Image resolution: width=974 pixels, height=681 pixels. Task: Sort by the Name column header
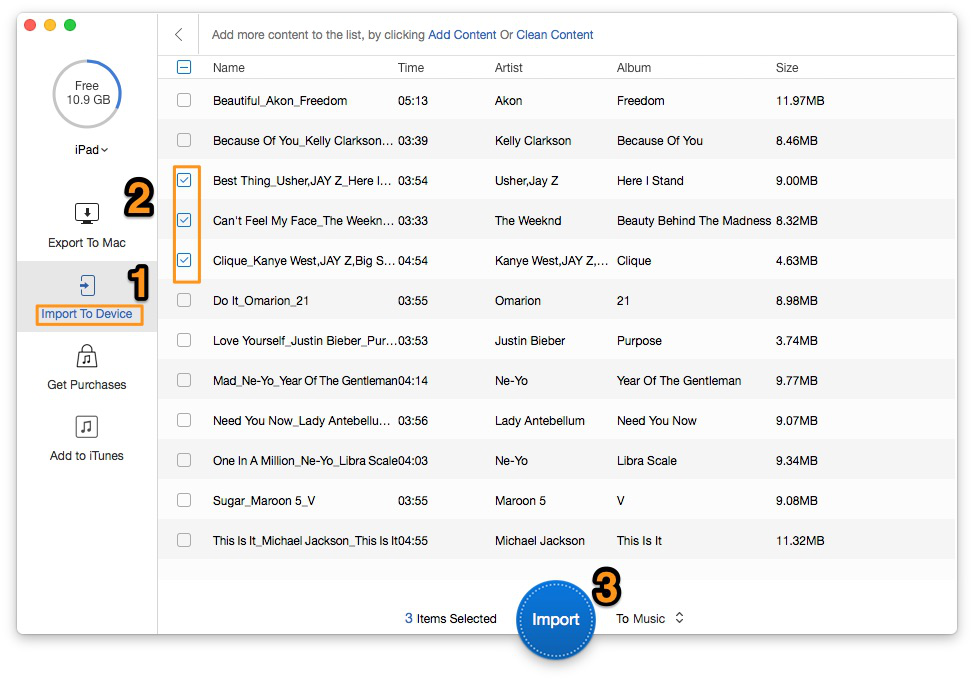[229, 68]
